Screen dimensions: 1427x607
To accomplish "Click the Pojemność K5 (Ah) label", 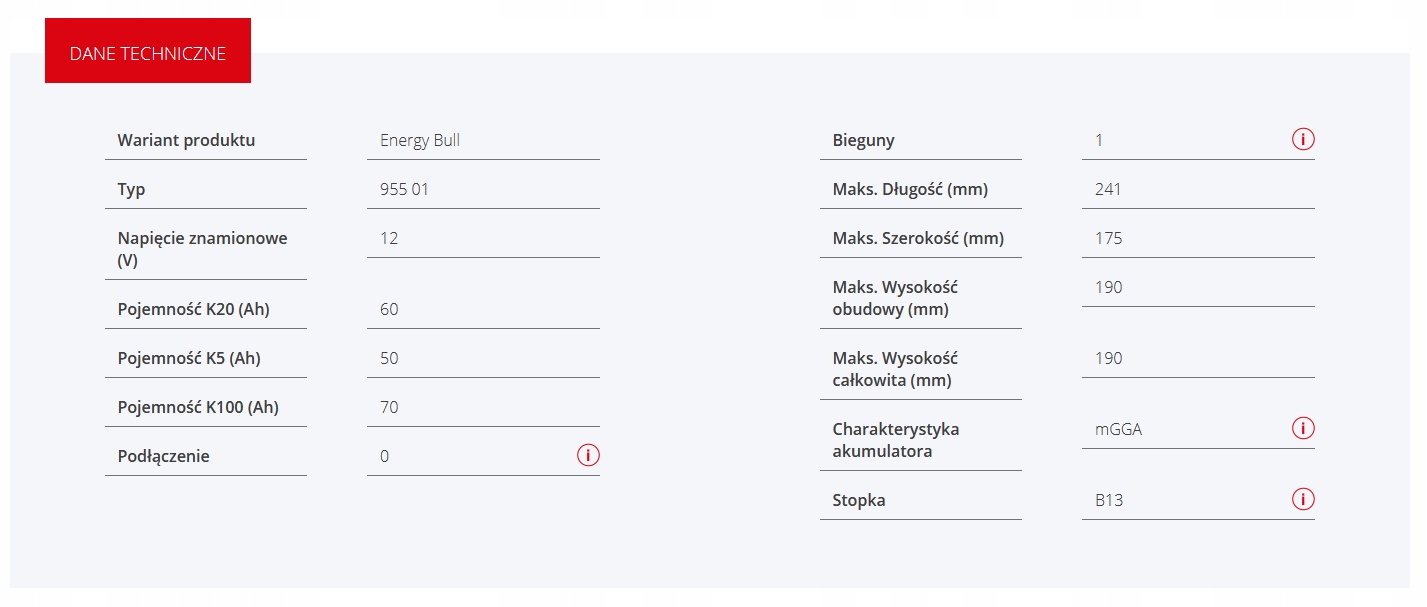I will click(189, 358).
